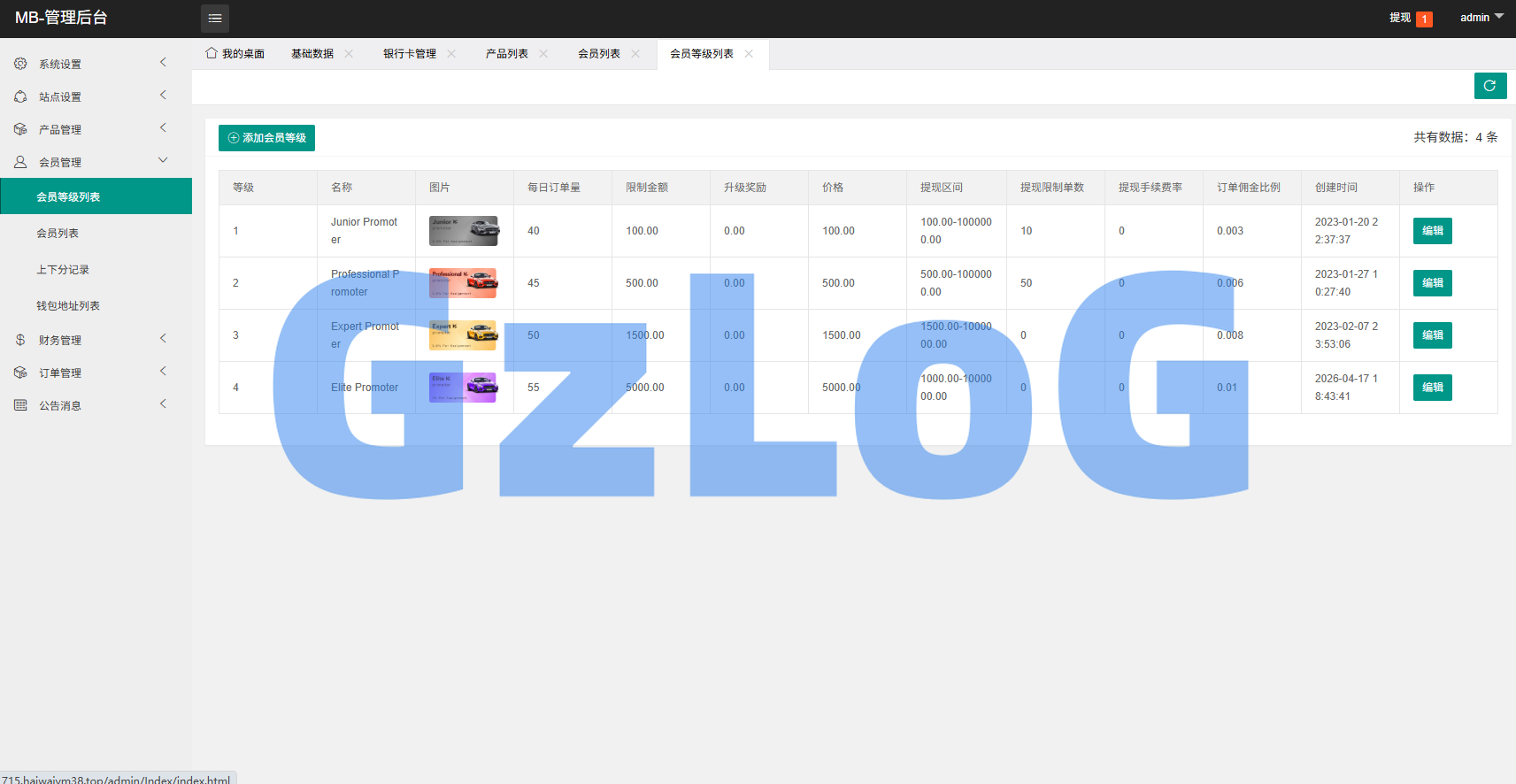Click the system settings gear icon in sidebar
Screen dimensions: 1516x784
20,64
